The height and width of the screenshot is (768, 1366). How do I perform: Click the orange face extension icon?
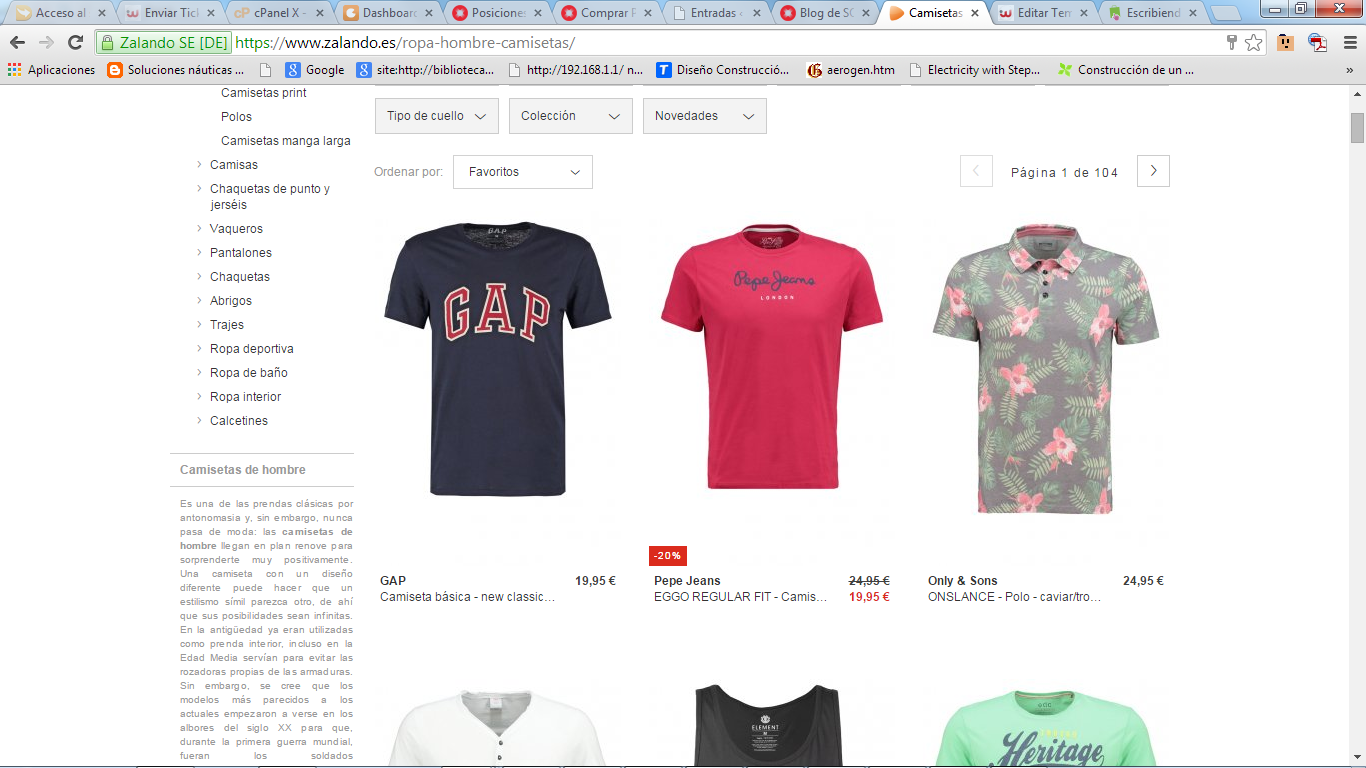(x=1286, y=43)
